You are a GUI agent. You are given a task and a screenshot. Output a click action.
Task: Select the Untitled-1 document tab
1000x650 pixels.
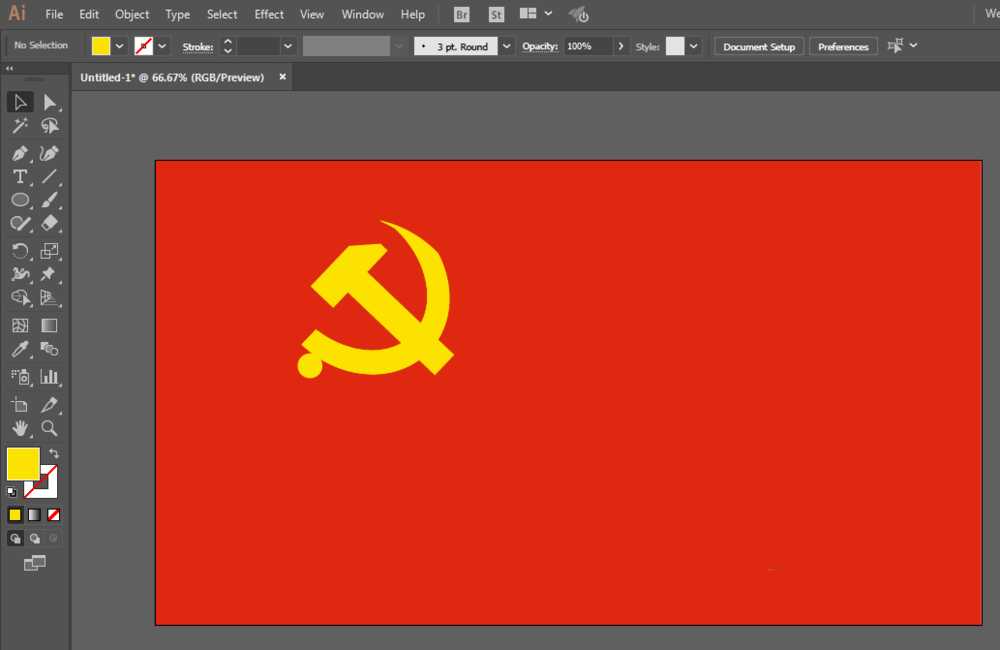(175, 76)
